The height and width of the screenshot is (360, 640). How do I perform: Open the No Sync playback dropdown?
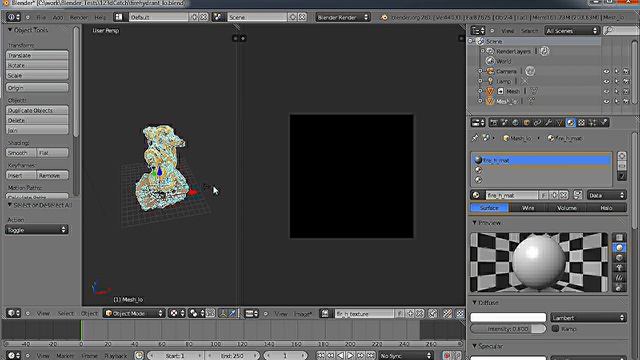point(405,356)
